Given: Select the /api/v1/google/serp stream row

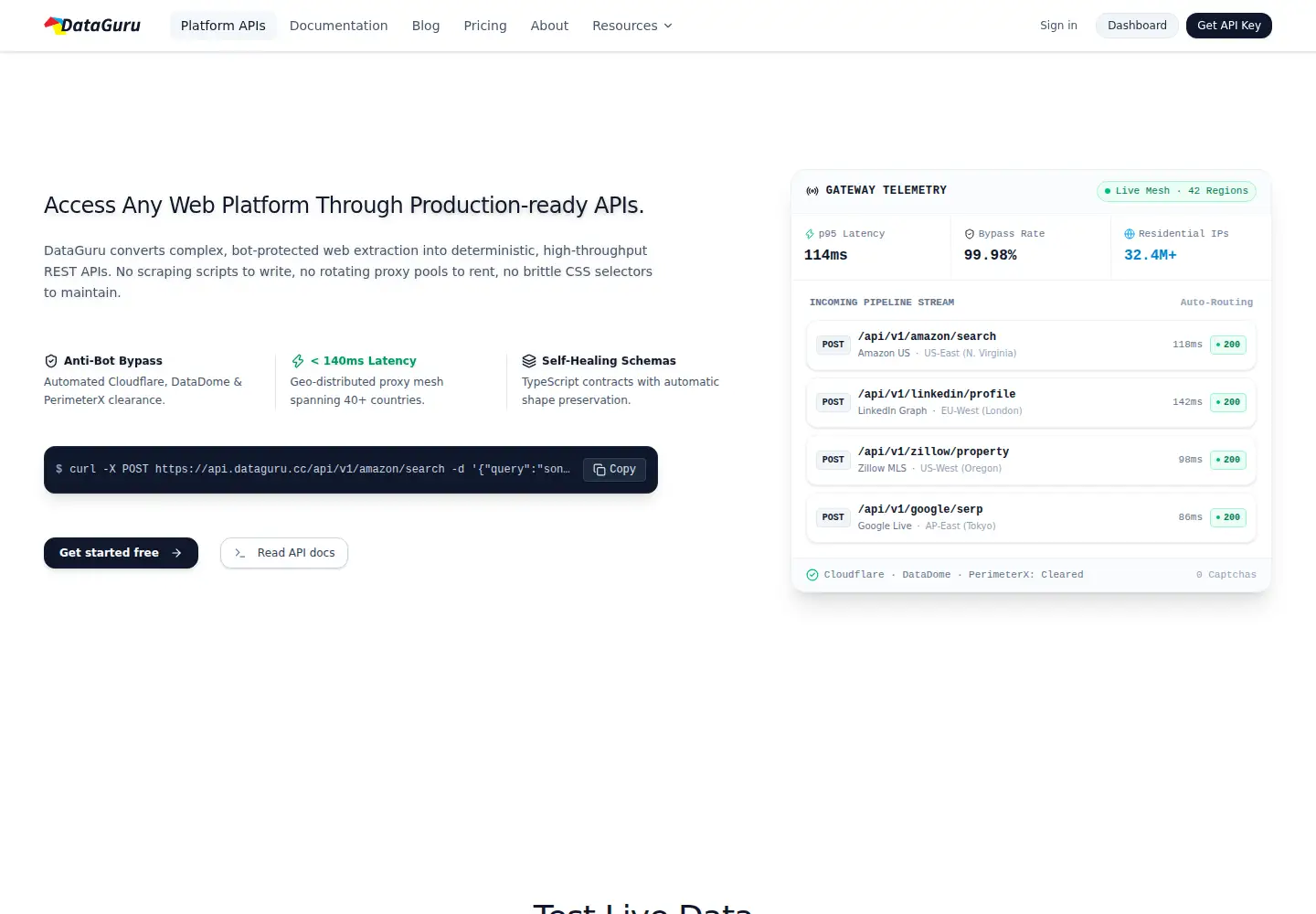Looking at the screenshot, I should (1031, 517).
